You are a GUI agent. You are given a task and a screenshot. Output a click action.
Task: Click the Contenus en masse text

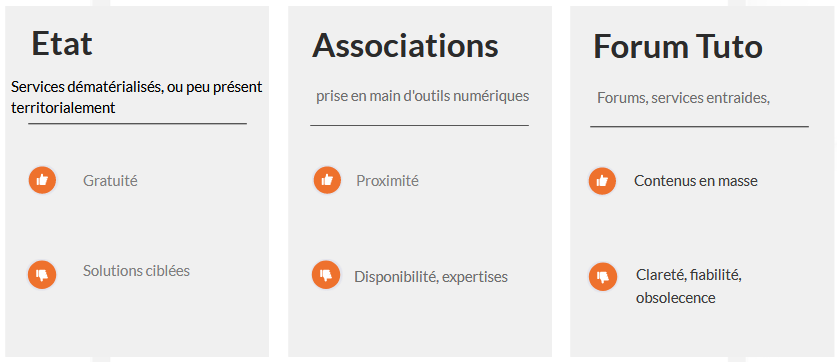coord(696,181)
